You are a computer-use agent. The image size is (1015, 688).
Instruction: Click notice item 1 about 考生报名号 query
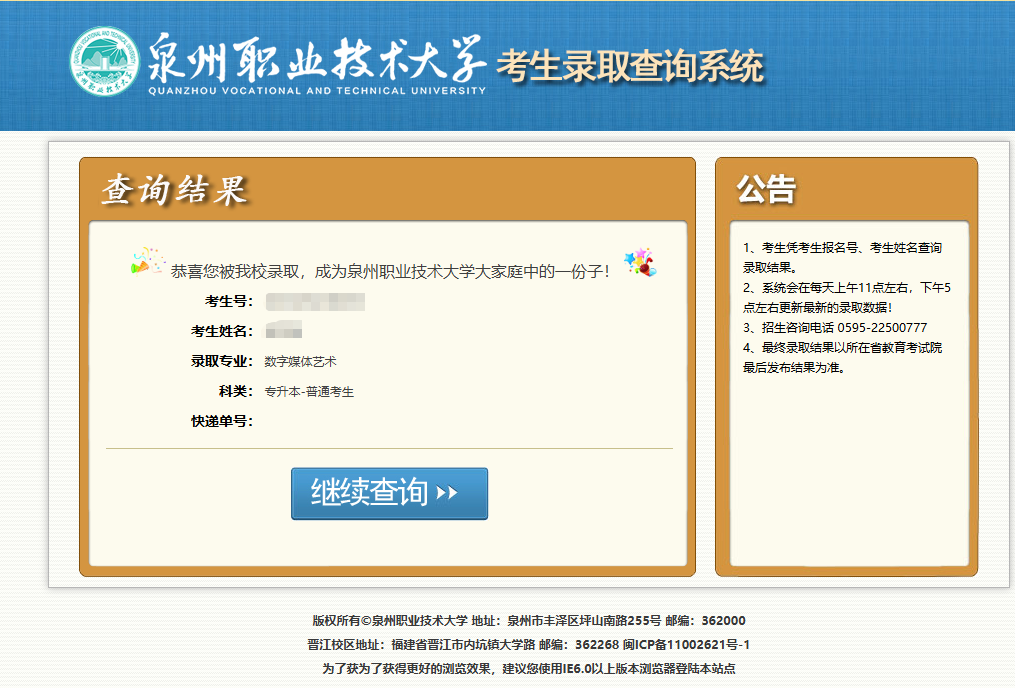coord(842,257)
